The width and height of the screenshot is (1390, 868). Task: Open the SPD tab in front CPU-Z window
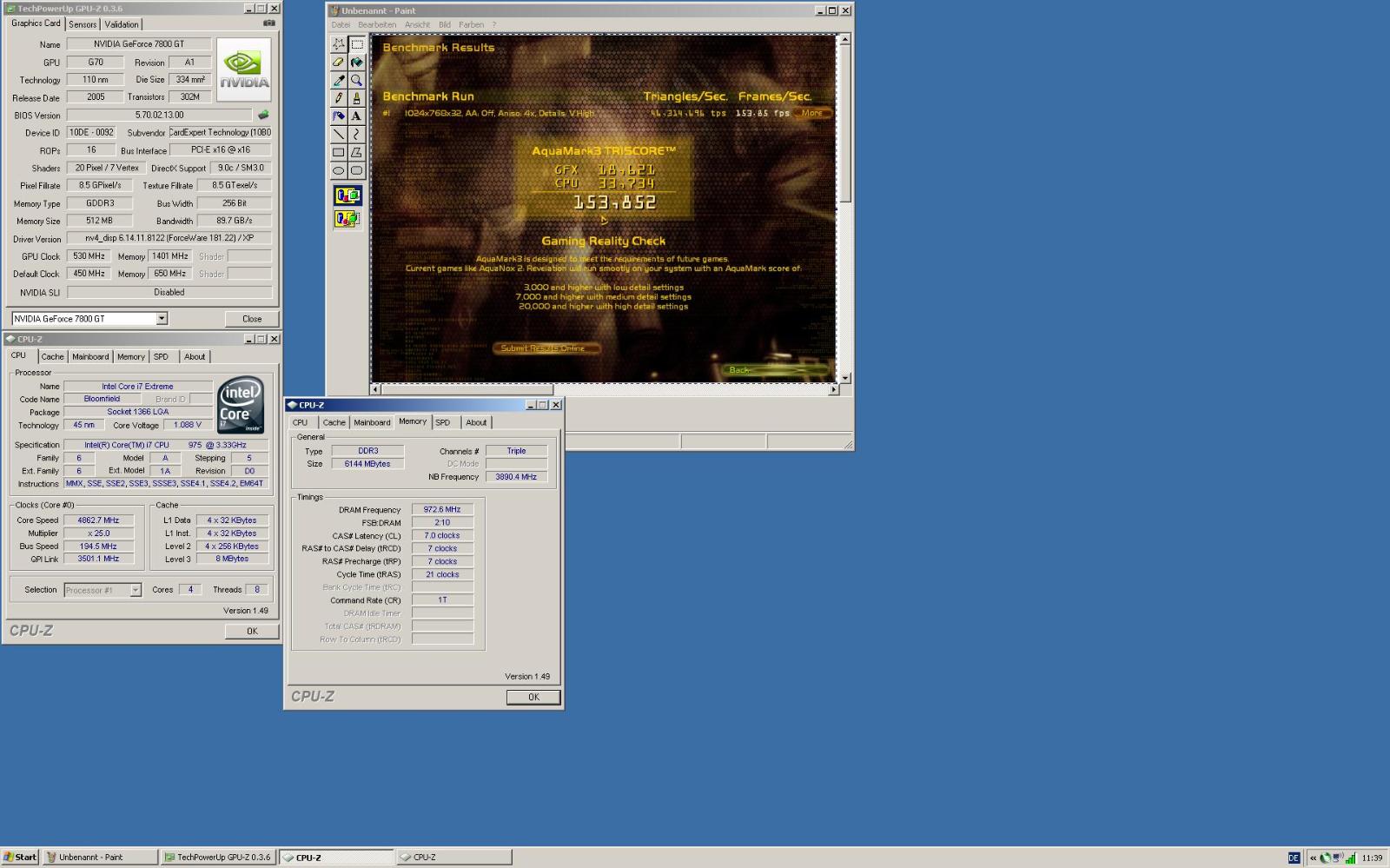(x=443, y=422)
